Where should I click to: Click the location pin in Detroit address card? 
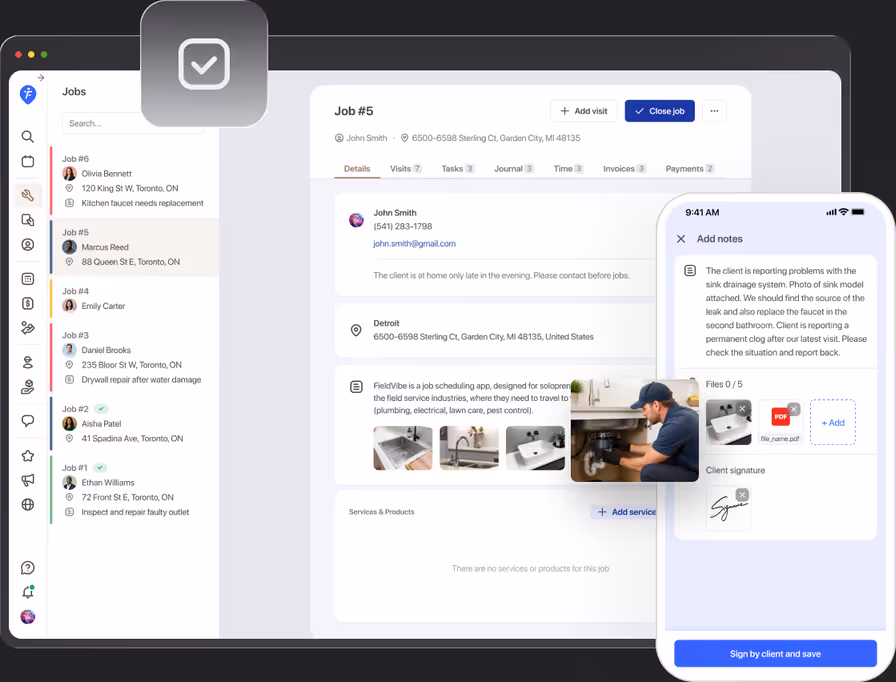[356, 330]
